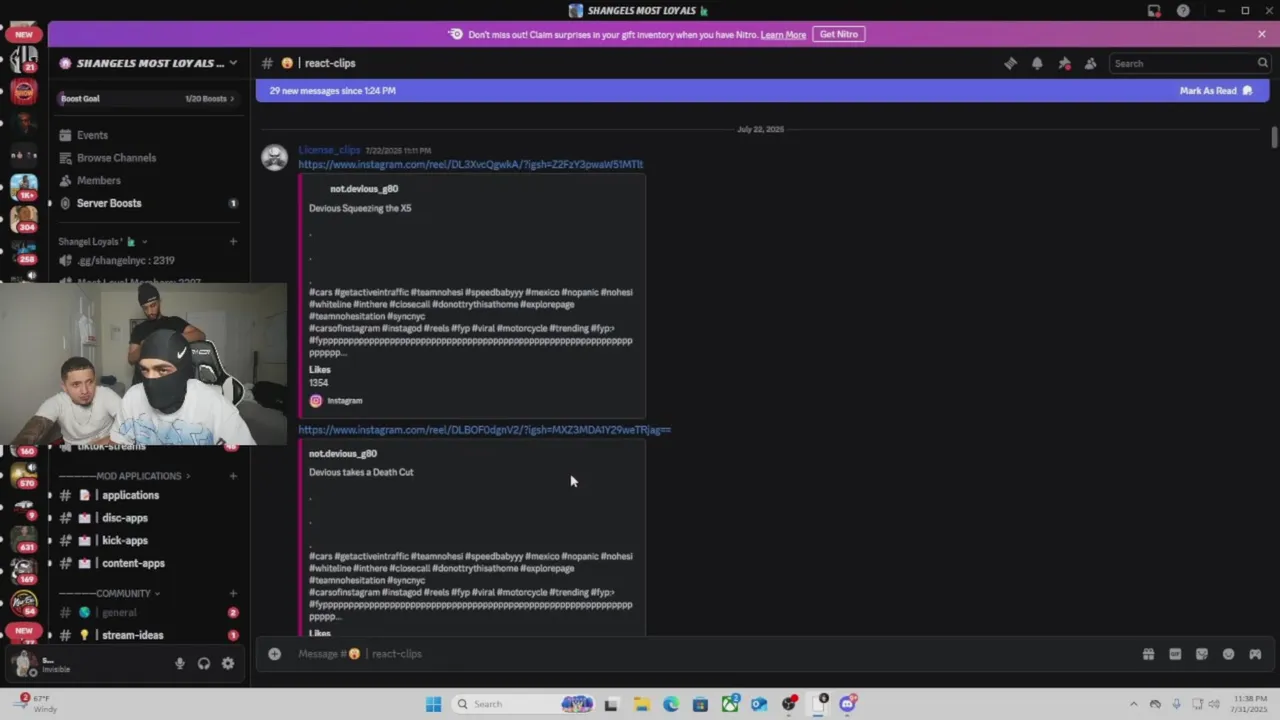Viewport: 1280px width, 720px height.
Task: Open the gift icon in message bar
Action: (x=1148, y=654)
